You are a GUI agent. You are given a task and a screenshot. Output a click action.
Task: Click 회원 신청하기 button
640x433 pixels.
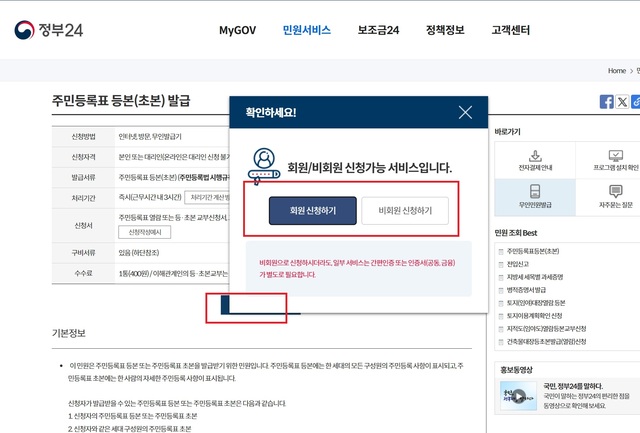point(313,211)
